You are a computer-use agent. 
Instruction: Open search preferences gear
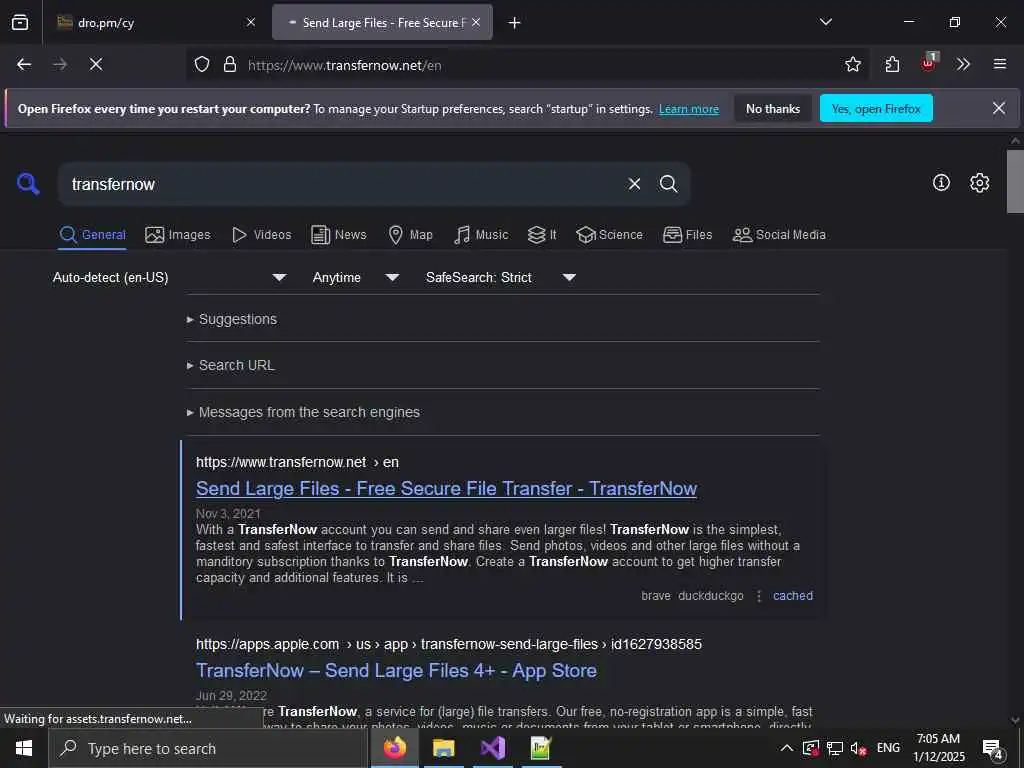click(x=979, y=183)
